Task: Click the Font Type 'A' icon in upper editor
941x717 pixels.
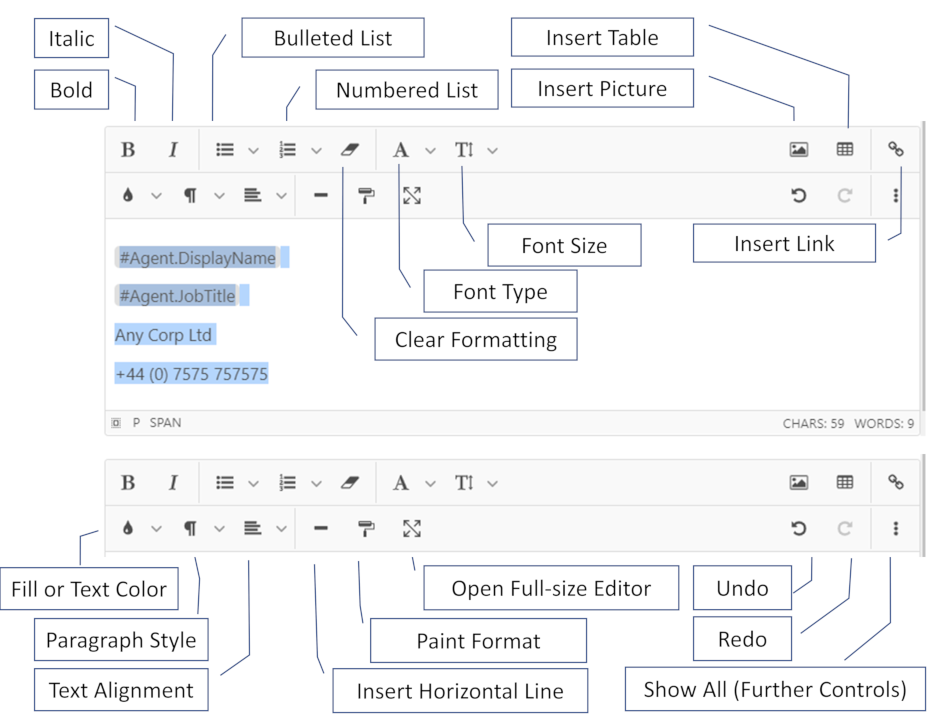Action: click(401, 149)
